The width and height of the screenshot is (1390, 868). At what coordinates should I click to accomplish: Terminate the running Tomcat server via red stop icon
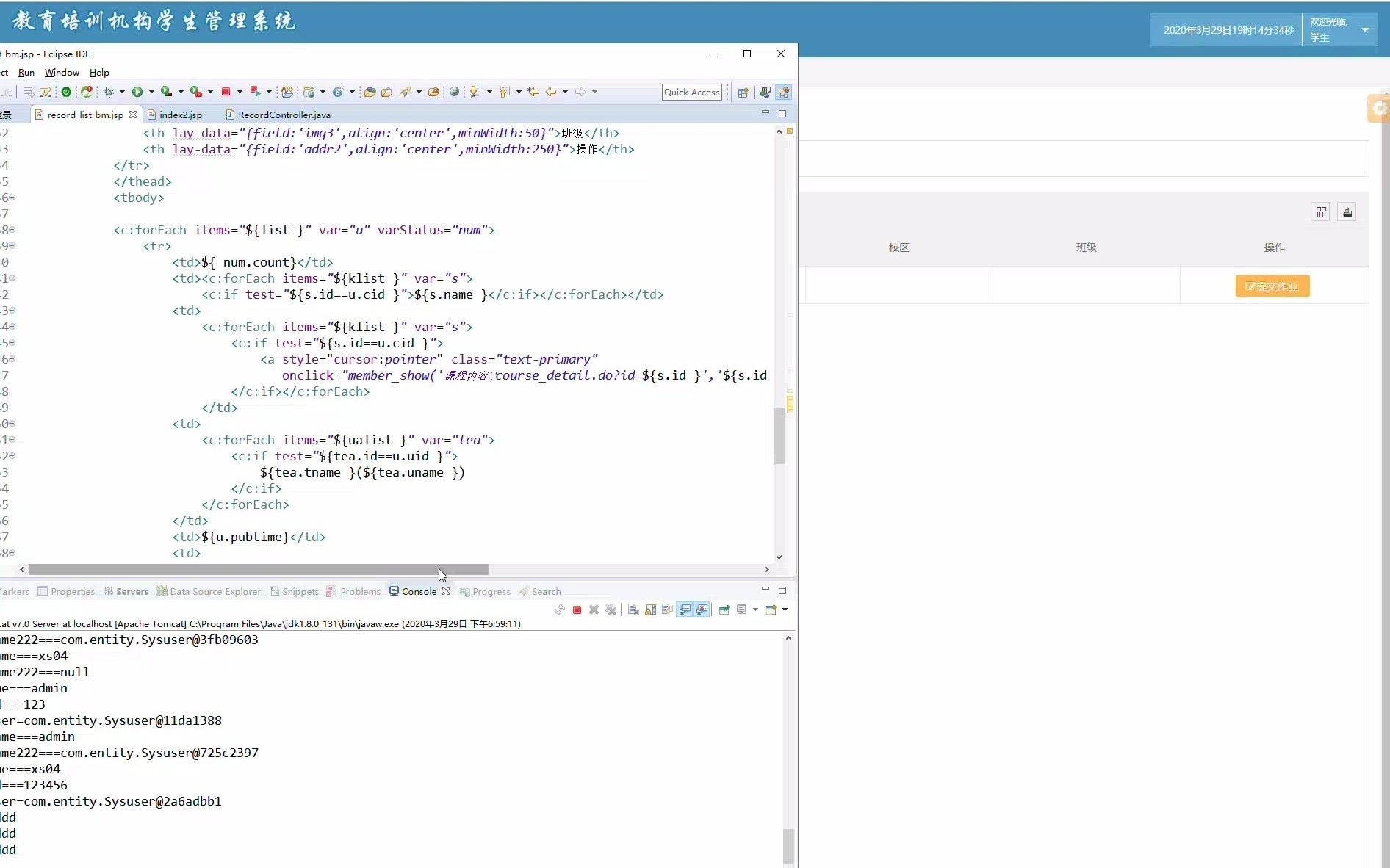coord(577,610)
